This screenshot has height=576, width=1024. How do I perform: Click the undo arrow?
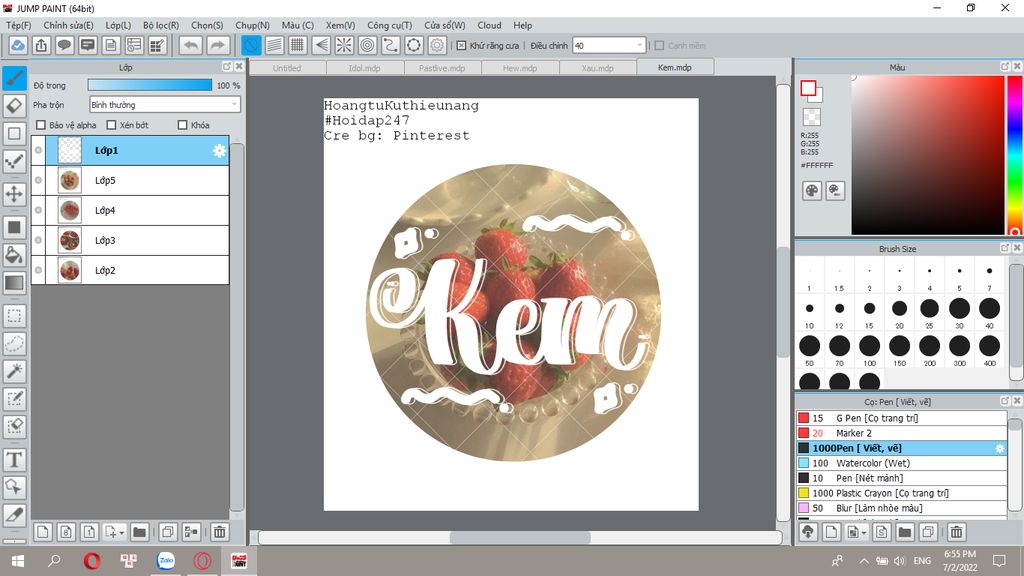point(191,45)
